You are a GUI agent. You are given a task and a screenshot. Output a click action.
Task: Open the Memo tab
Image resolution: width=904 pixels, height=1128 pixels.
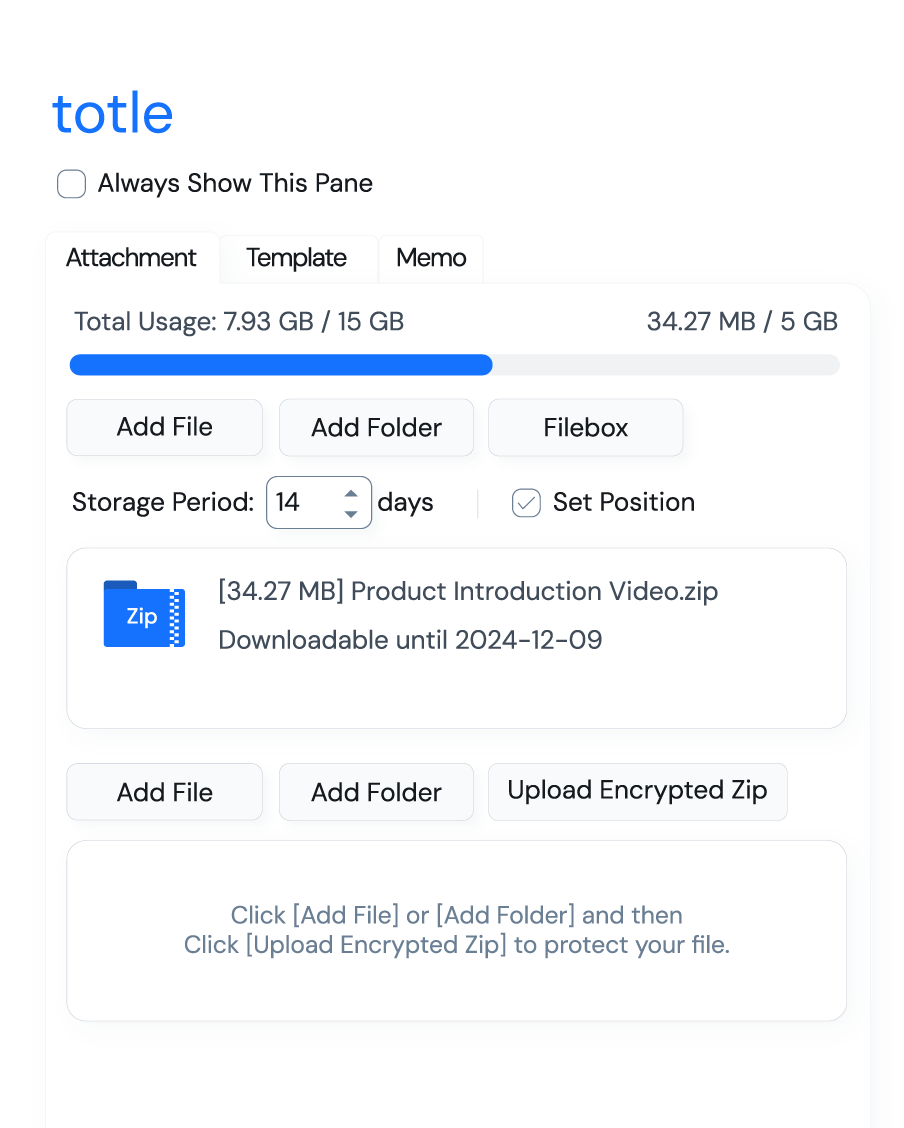[431, 258]
